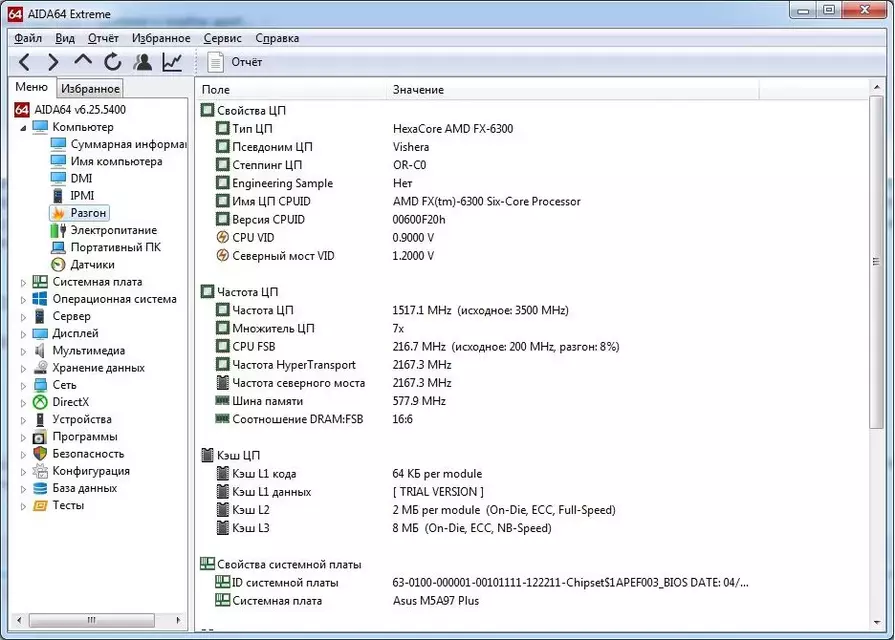Expand the Дисплей tree node
Viewport: 895px width, 640px height.
click(x=23, y=334)
